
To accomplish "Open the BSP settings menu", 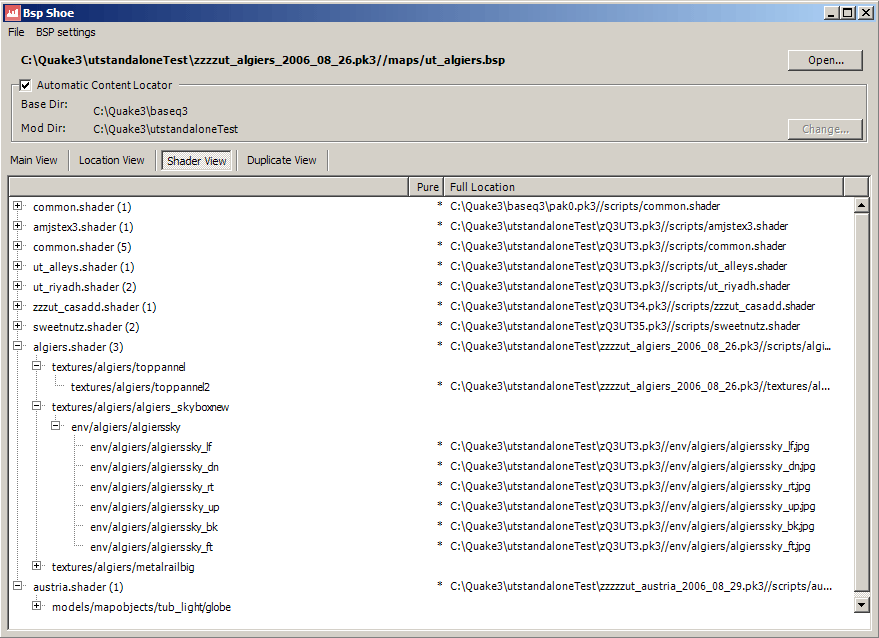I will (66, 32).
